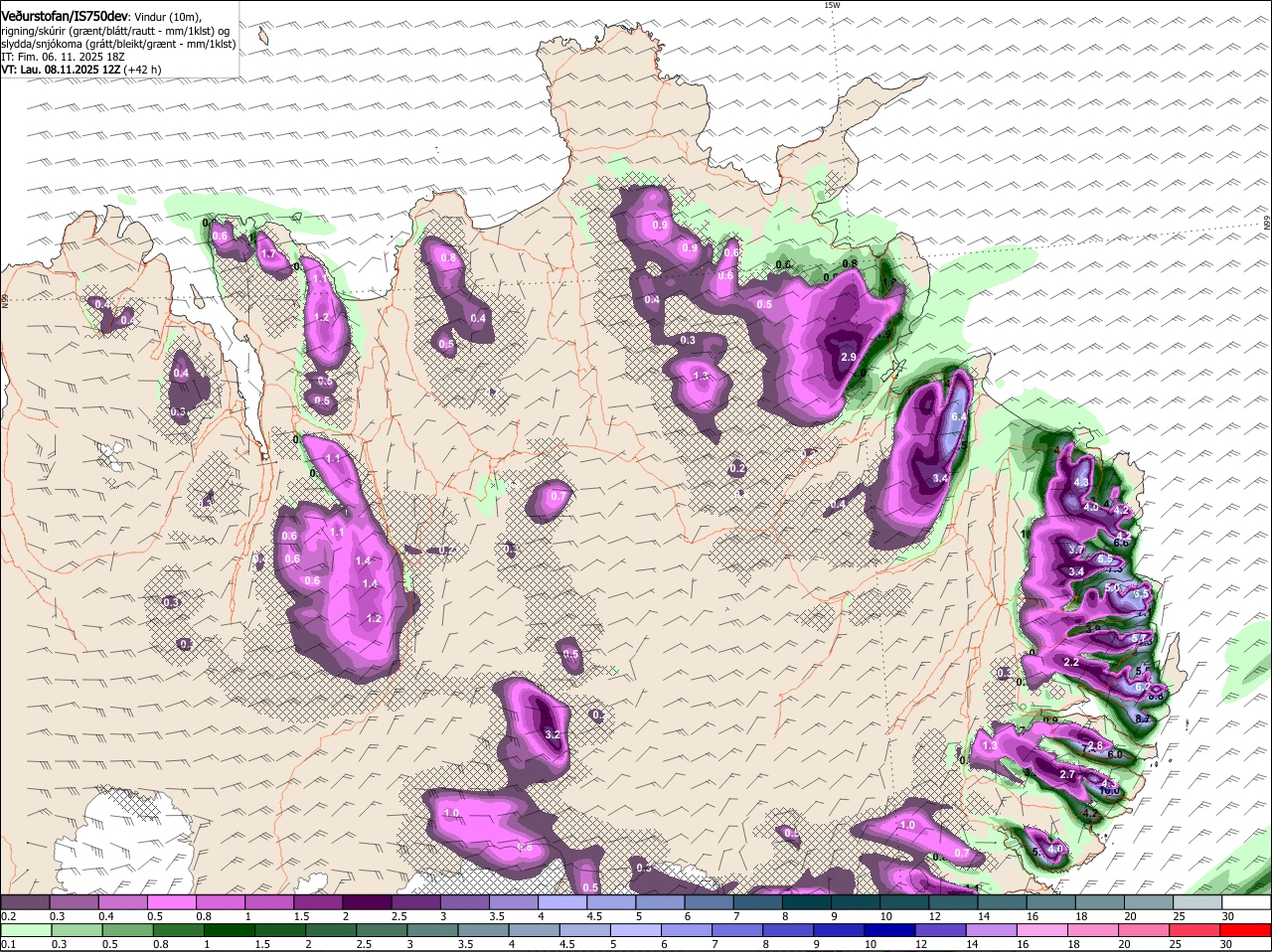Pick the 18 grey swatch in the upper legend
Image resolution: width=1272 pixels, height=952 pixels.
[1100, 902]
